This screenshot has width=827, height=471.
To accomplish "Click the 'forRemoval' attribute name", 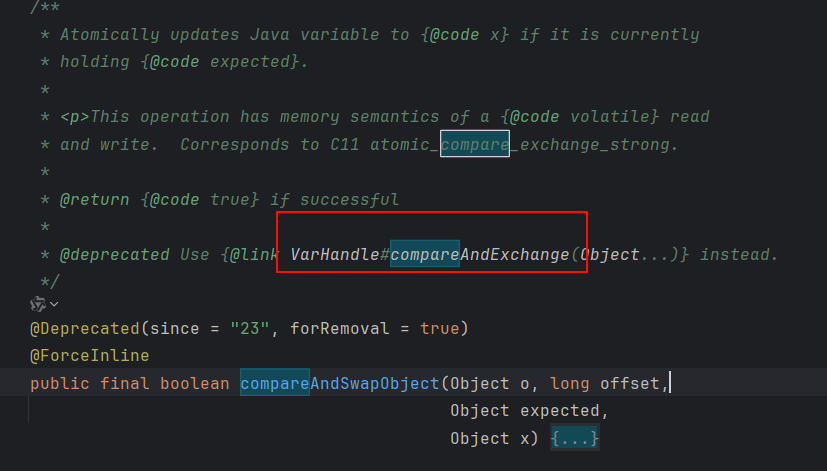I will tap(340, 329).
